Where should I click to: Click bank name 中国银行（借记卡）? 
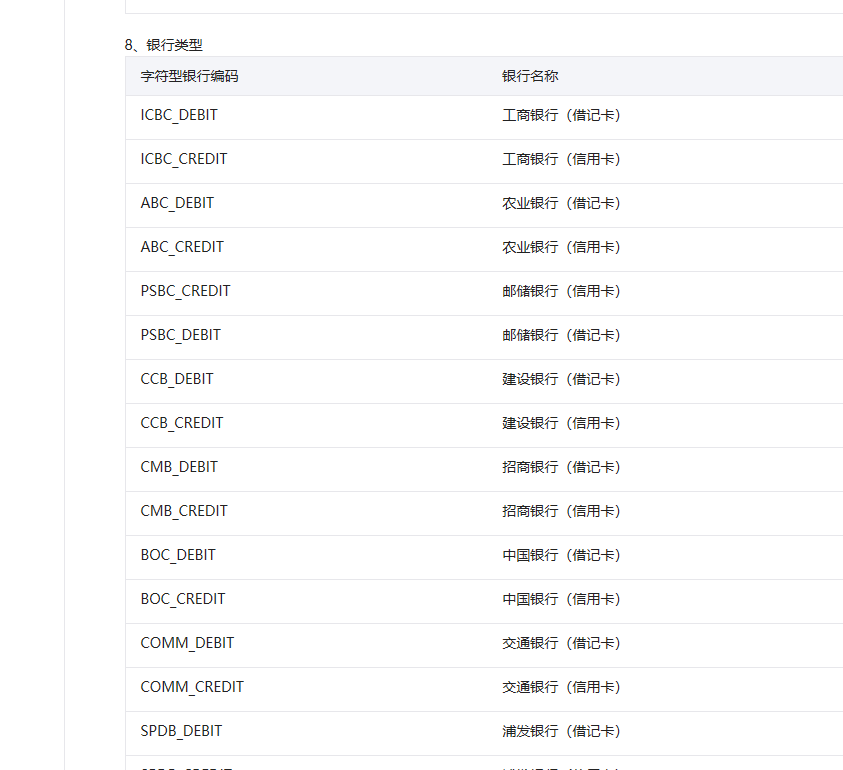562,555
